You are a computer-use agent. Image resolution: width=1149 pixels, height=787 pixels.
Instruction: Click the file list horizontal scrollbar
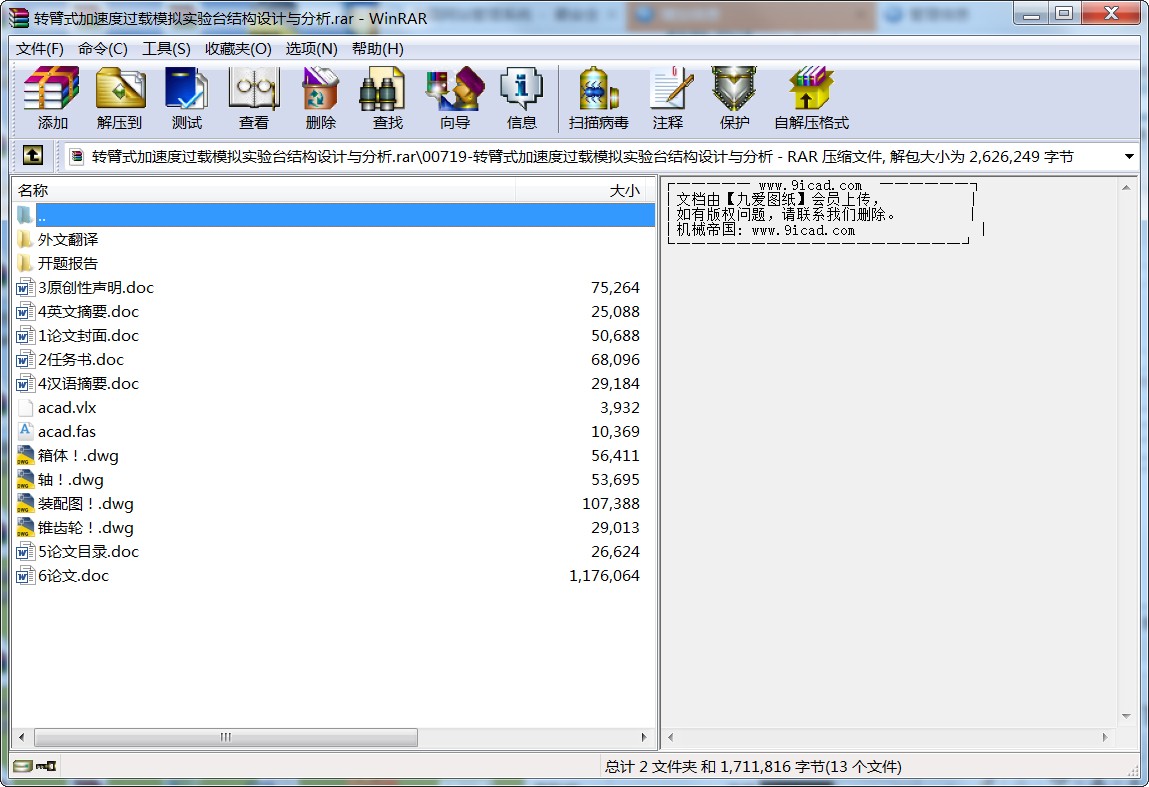[226, 738]
